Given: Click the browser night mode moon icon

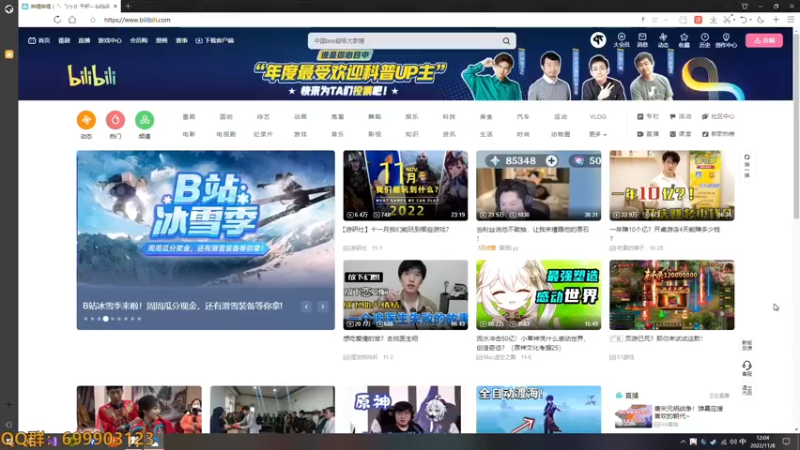Looking at the screenshot, I should [x=760, y=19].
